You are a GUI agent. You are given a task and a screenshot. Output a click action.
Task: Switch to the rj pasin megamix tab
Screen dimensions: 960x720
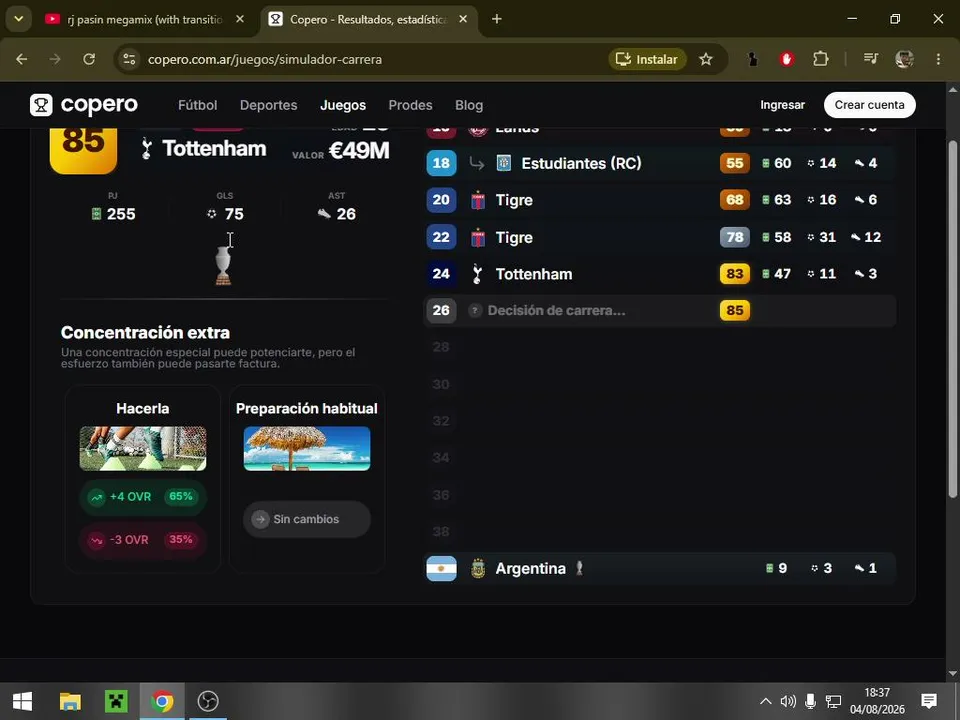[x=144, y=20]
